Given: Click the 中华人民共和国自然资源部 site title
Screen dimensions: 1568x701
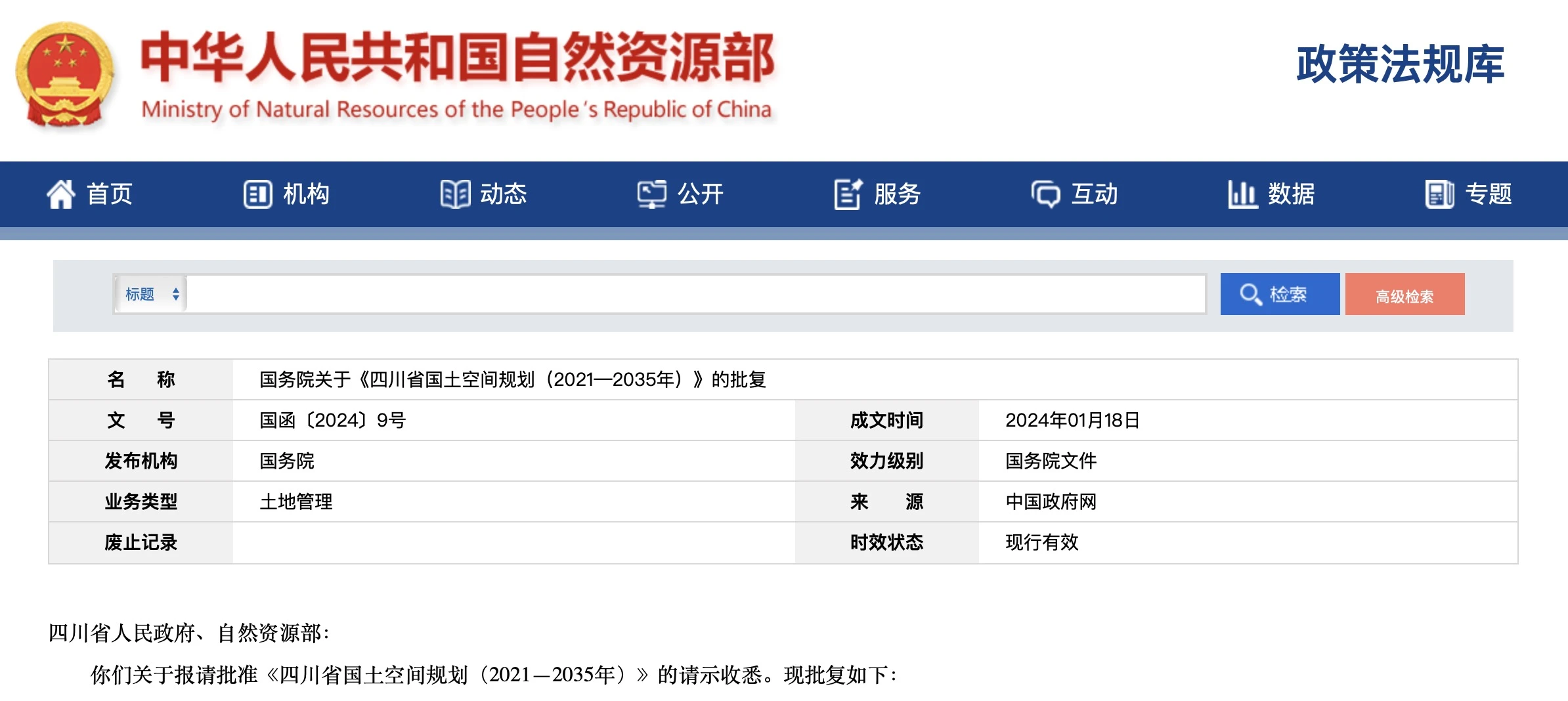Looking at the screenshot, I should 458,58.
